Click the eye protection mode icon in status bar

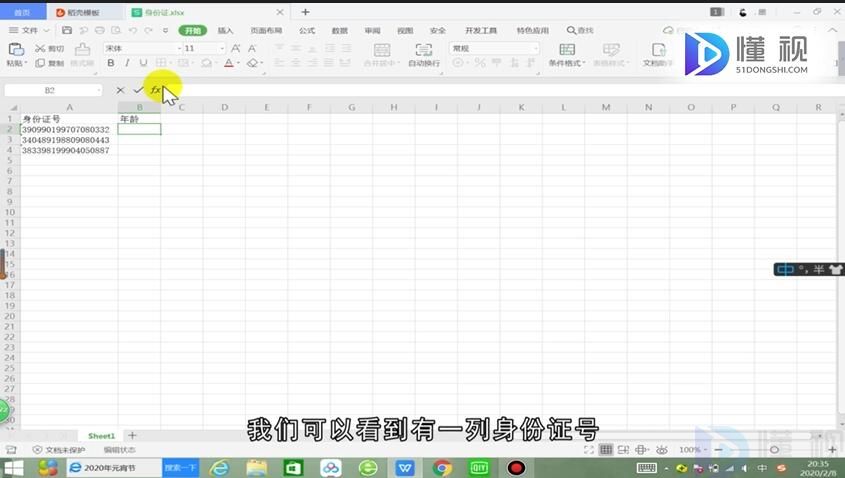click(x=662, y=449)
